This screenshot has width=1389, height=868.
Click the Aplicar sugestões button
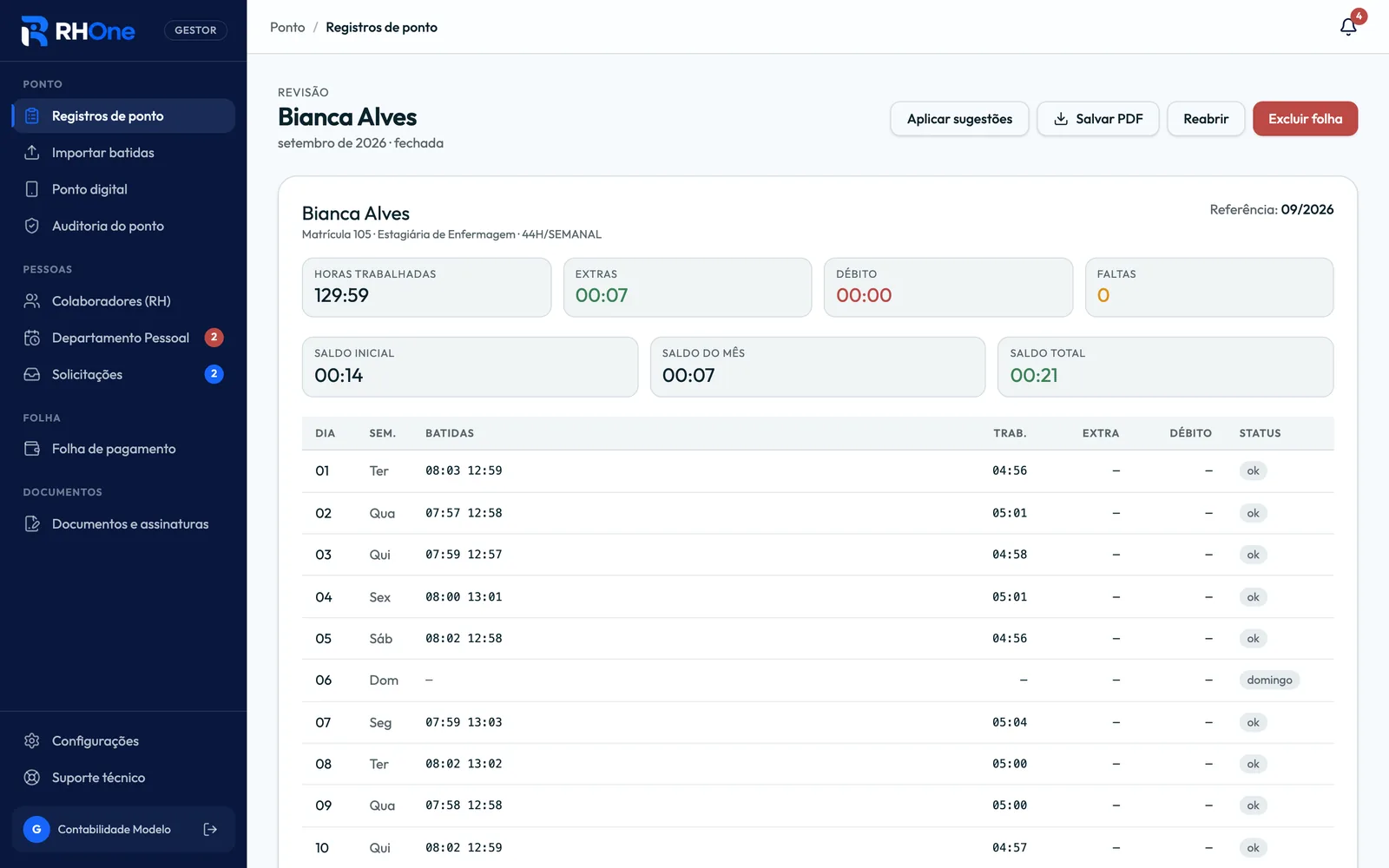(959, 119)
